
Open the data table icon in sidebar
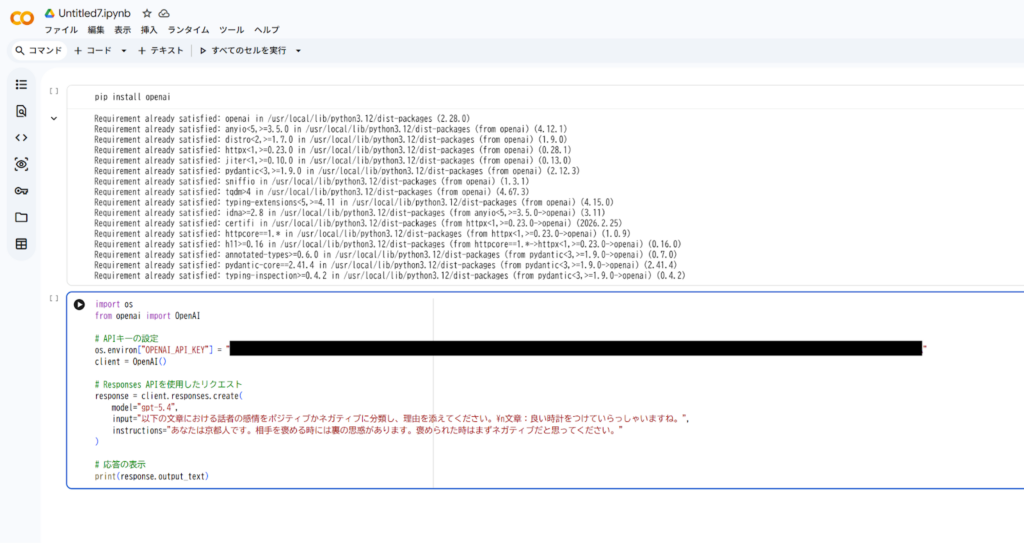click(x=22, y=244)
